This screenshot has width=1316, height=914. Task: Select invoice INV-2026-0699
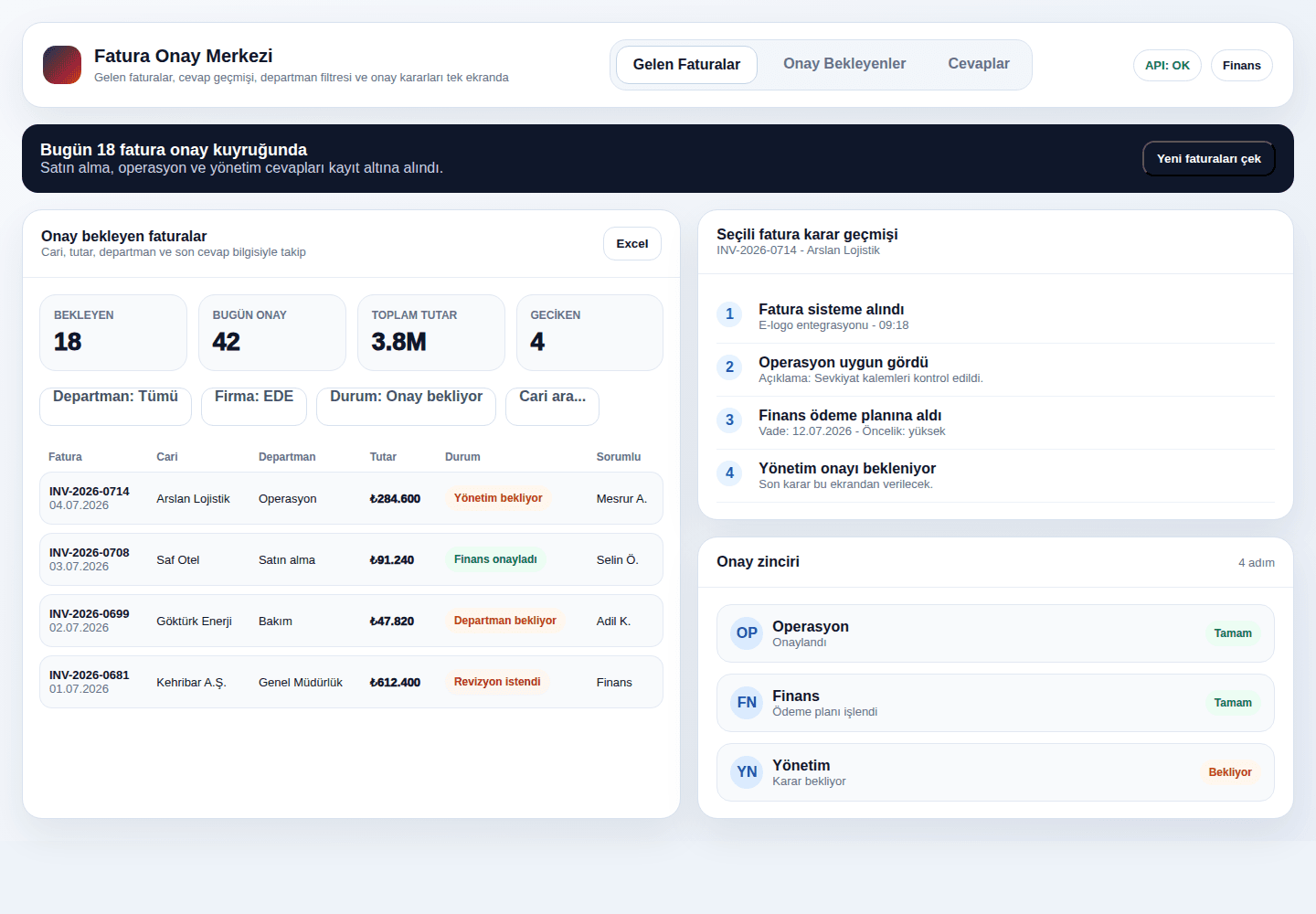tap(351, 621)
